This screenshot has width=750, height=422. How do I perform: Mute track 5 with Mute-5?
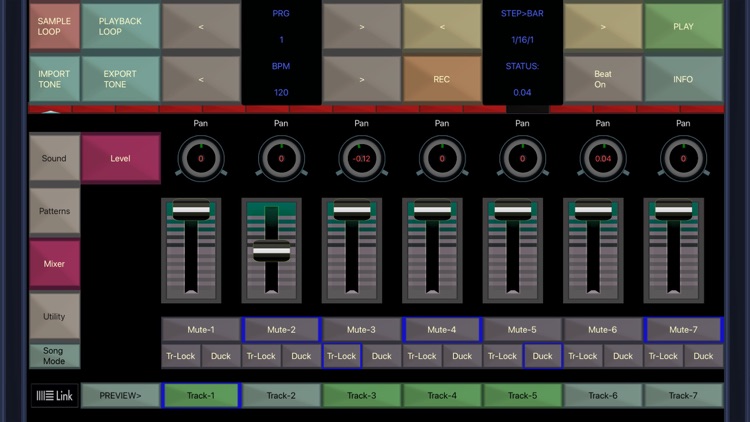click(x=522, y=330)
